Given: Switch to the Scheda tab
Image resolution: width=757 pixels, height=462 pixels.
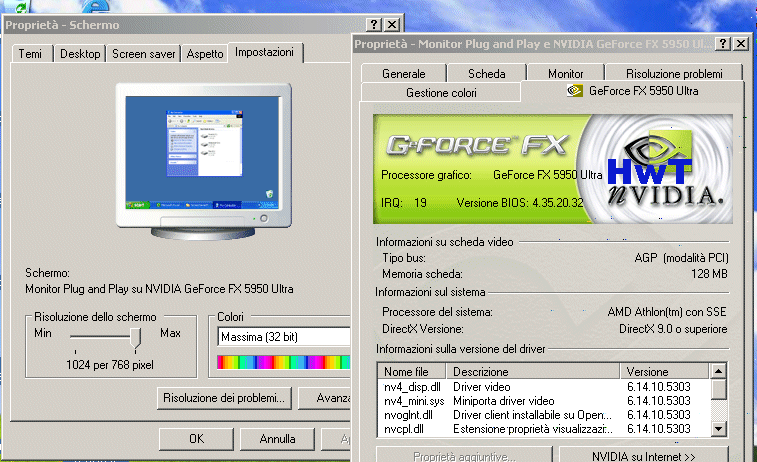Looking at the screenshot, I should tap(487, 73).
